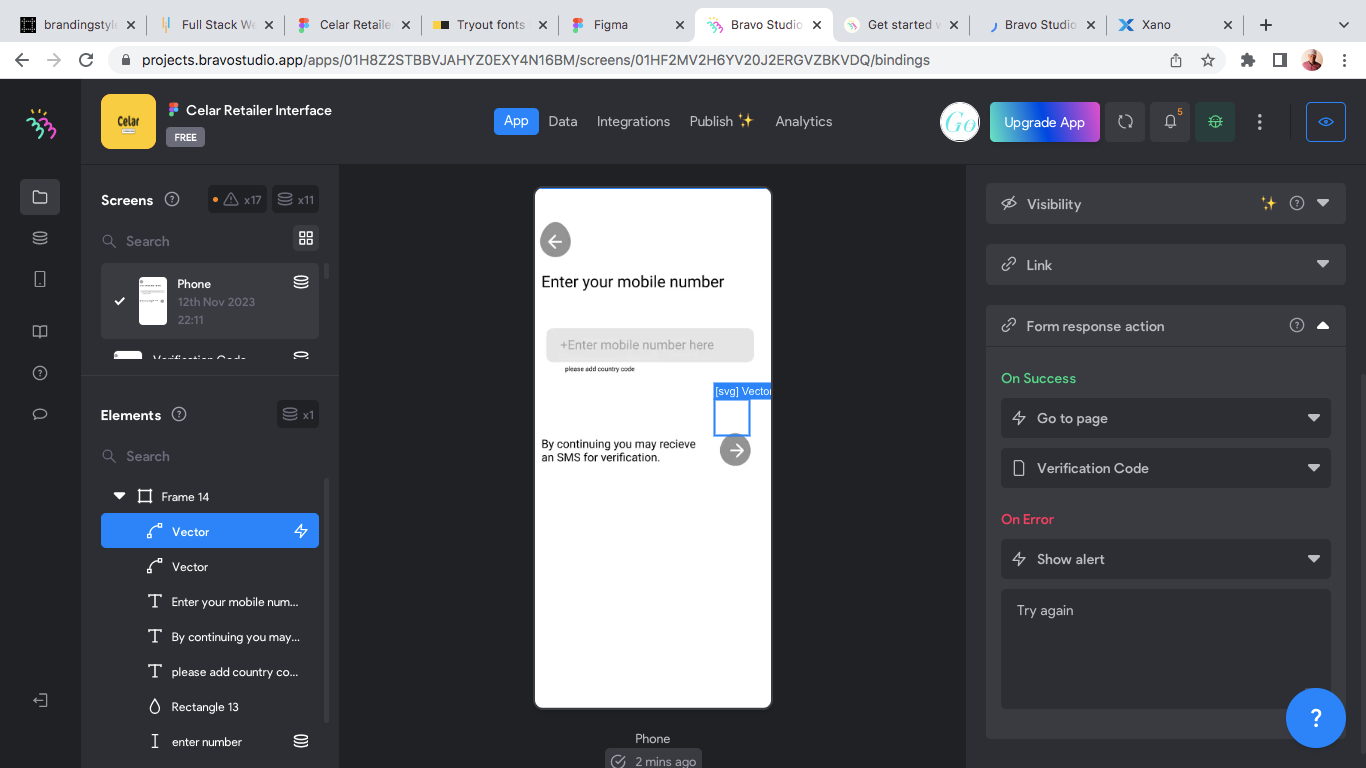Click the refresh sync icon button
Viewport: 1366px width, 768px height.
pyautogui.click(x=1125, y=122)
